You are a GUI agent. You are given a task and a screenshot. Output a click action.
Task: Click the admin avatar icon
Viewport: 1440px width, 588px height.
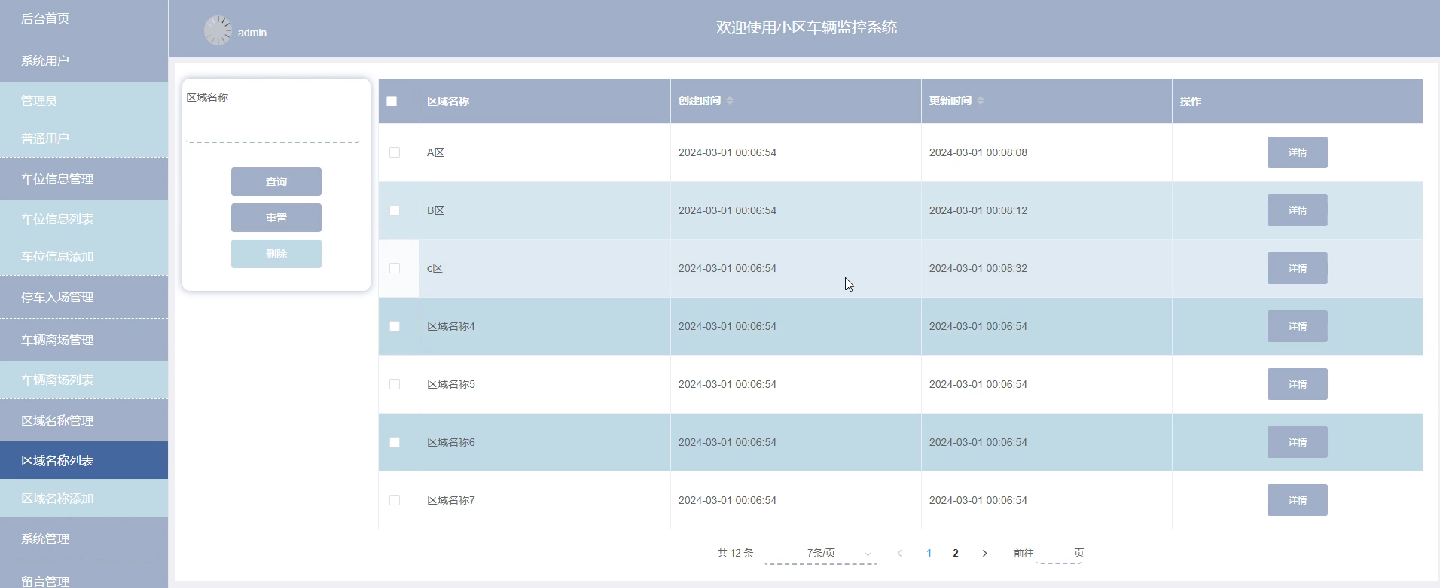point(218,30)
